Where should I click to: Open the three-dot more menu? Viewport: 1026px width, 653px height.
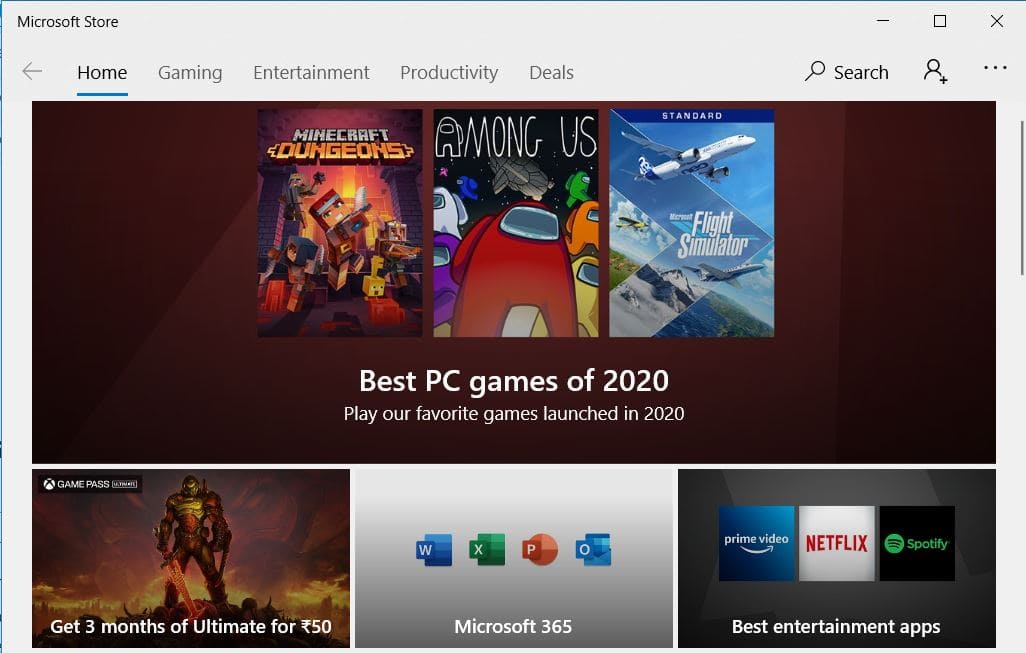pos(995,67)
